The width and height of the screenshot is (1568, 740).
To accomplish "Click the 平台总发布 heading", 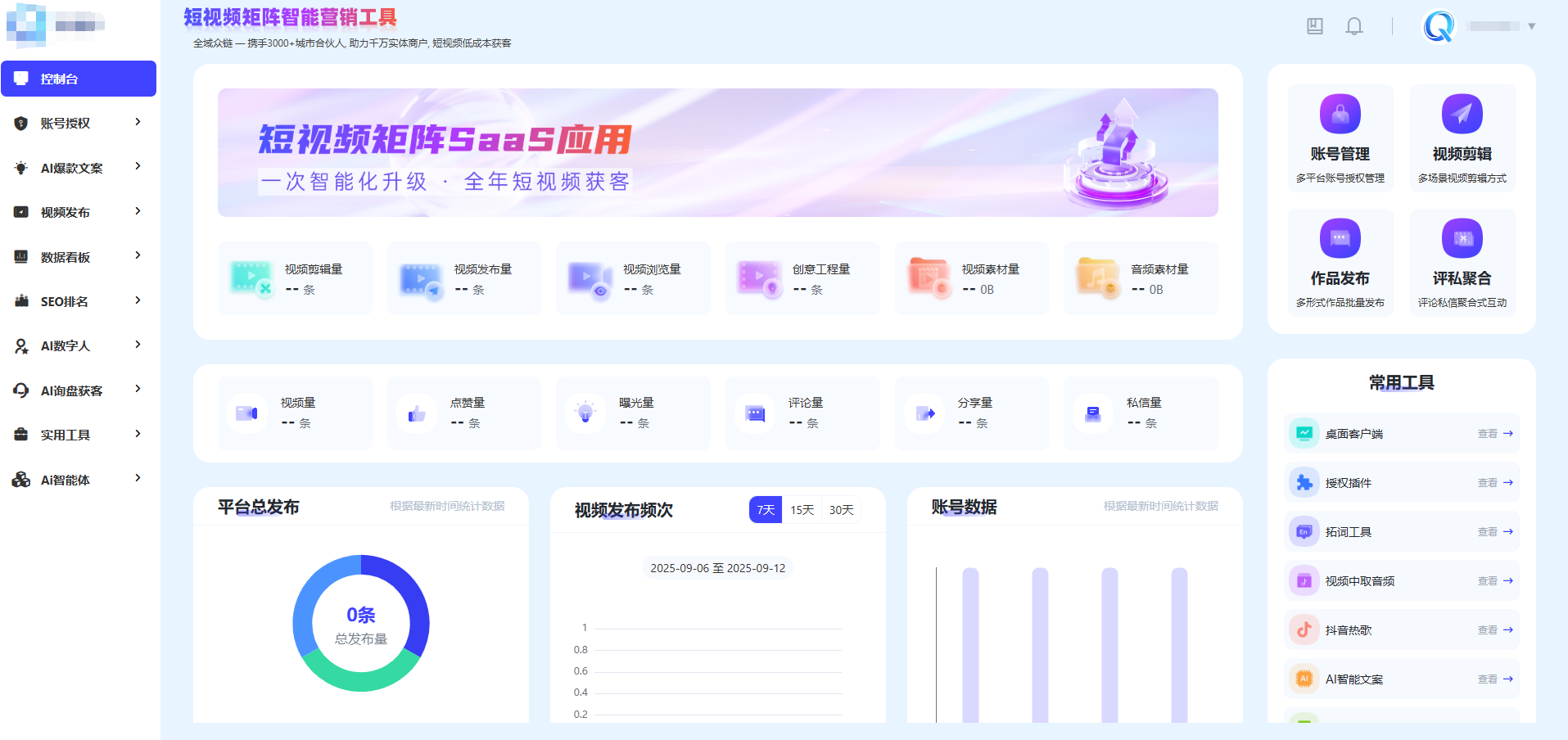I will (259, 508).
